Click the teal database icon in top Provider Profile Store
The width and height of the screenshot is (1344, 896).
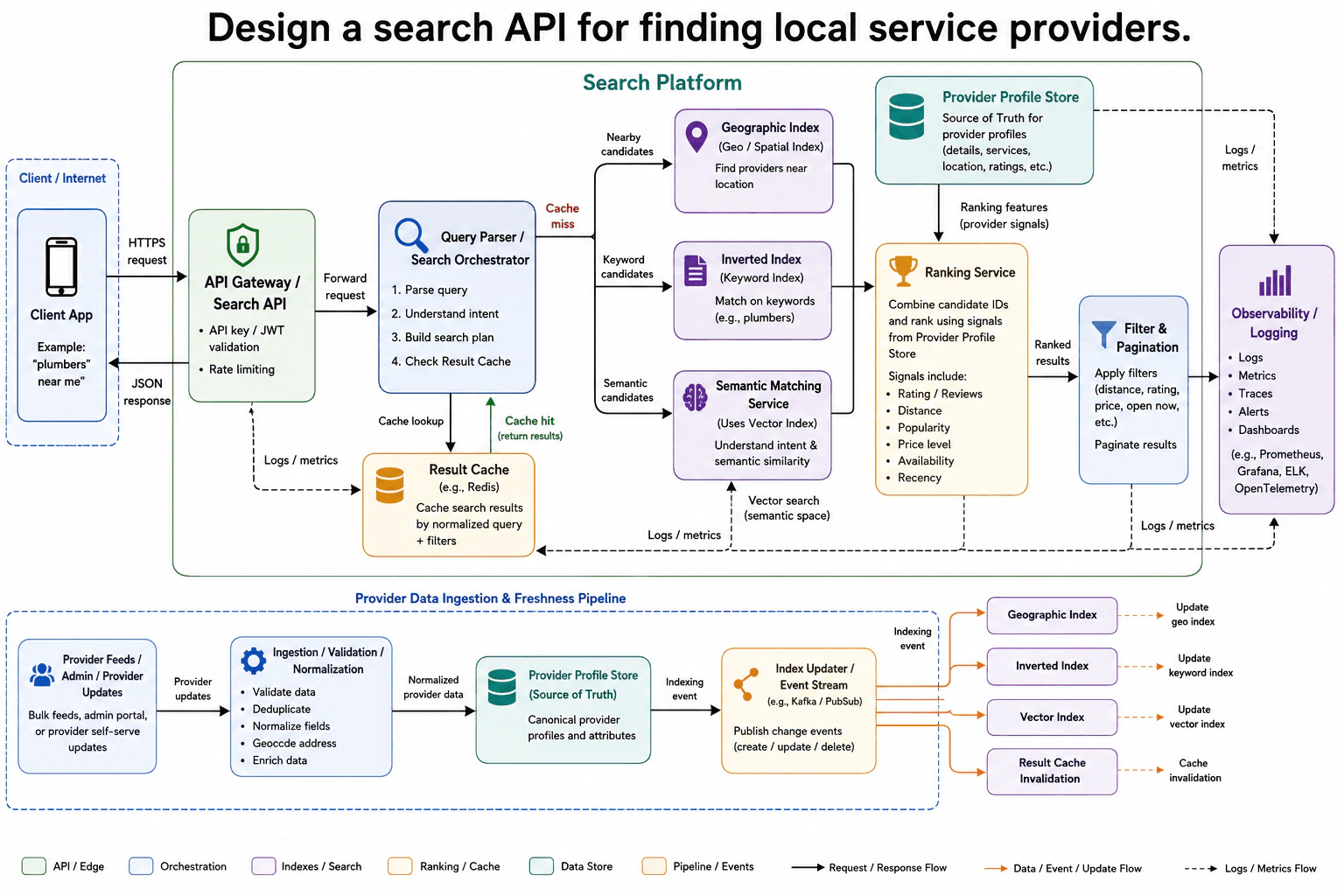click(906, 116)
